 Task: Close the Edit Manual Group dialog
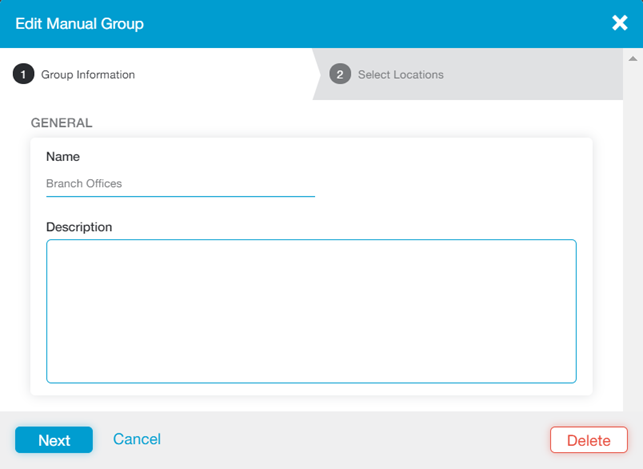coord(620,23)
